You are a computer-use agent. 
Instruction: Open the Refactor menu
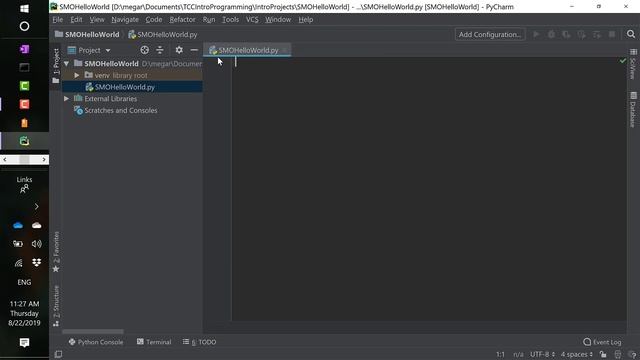[x=182, y=20]
